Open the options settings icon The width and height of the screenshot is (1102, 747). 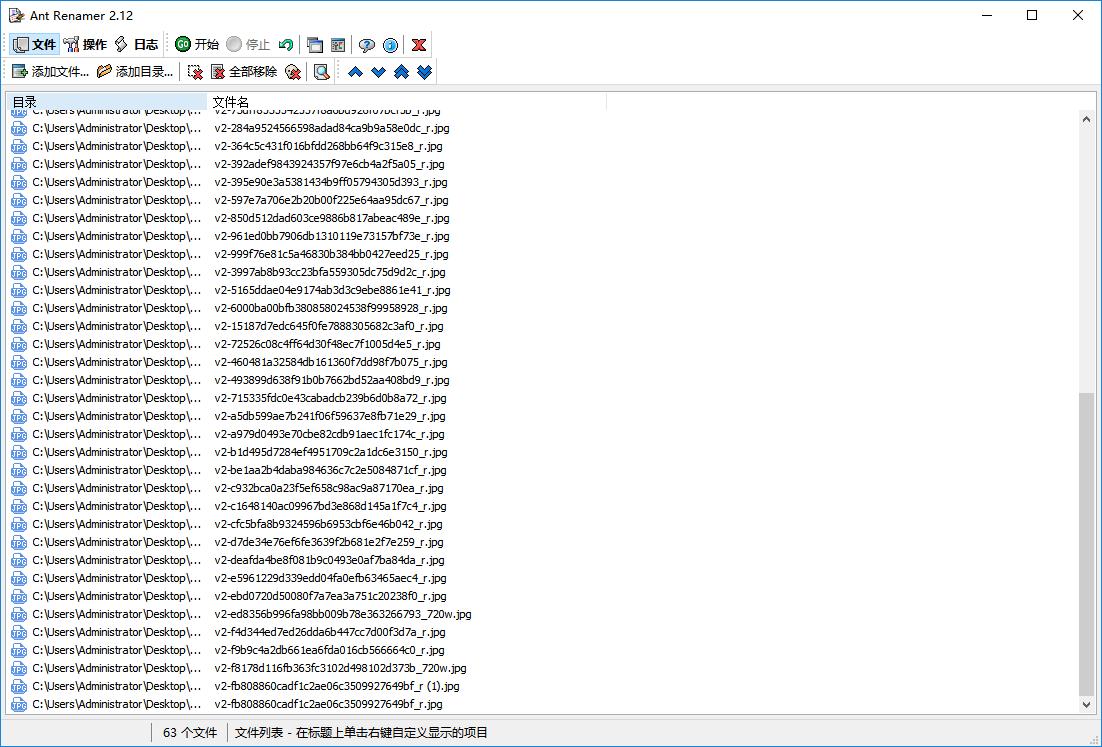(338, 44)
